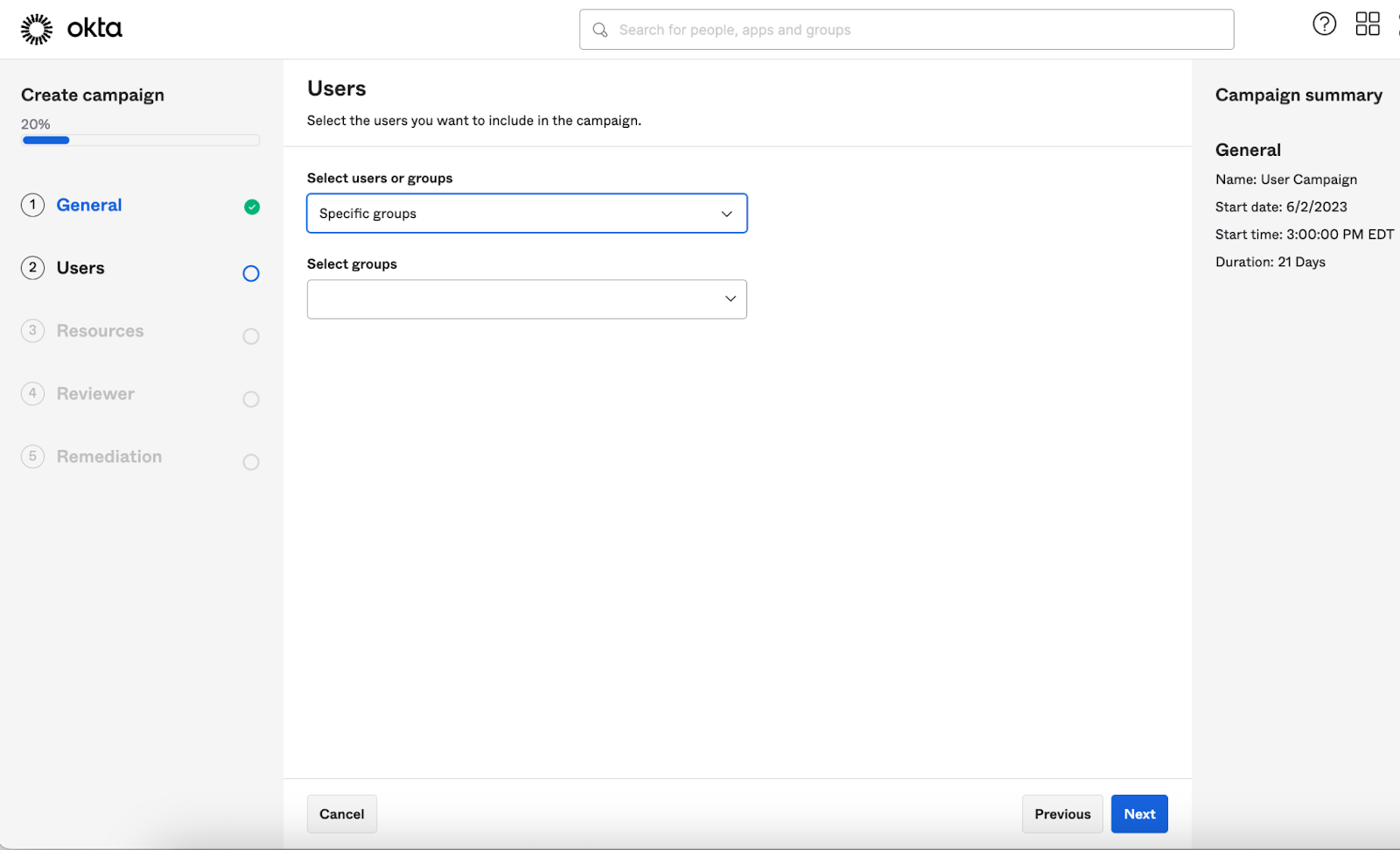Select the Users step status circle
The image size is (1400, 850).
point(251,274)
